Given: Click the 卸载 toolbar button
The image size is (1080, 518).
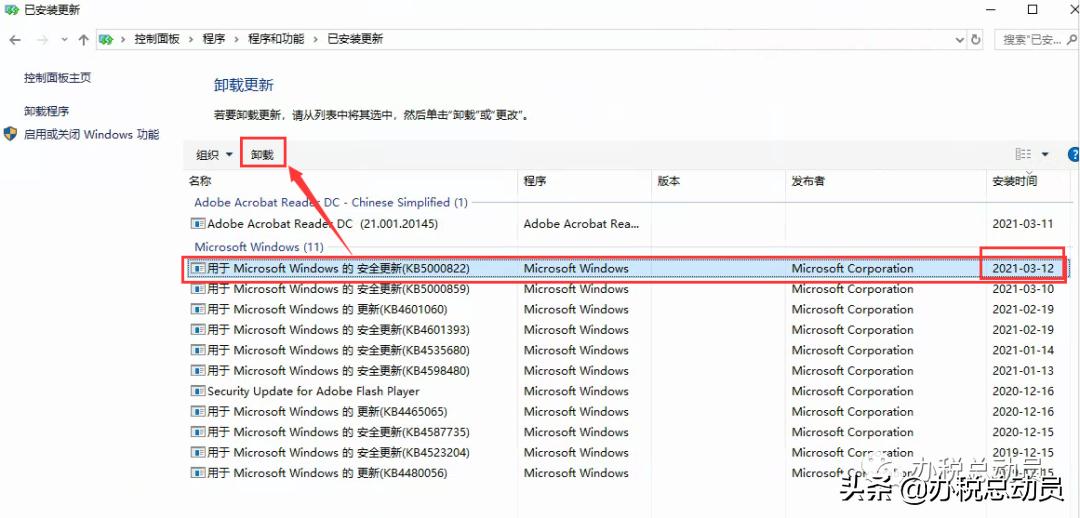Looking at the screenshot, I should 262,155.
